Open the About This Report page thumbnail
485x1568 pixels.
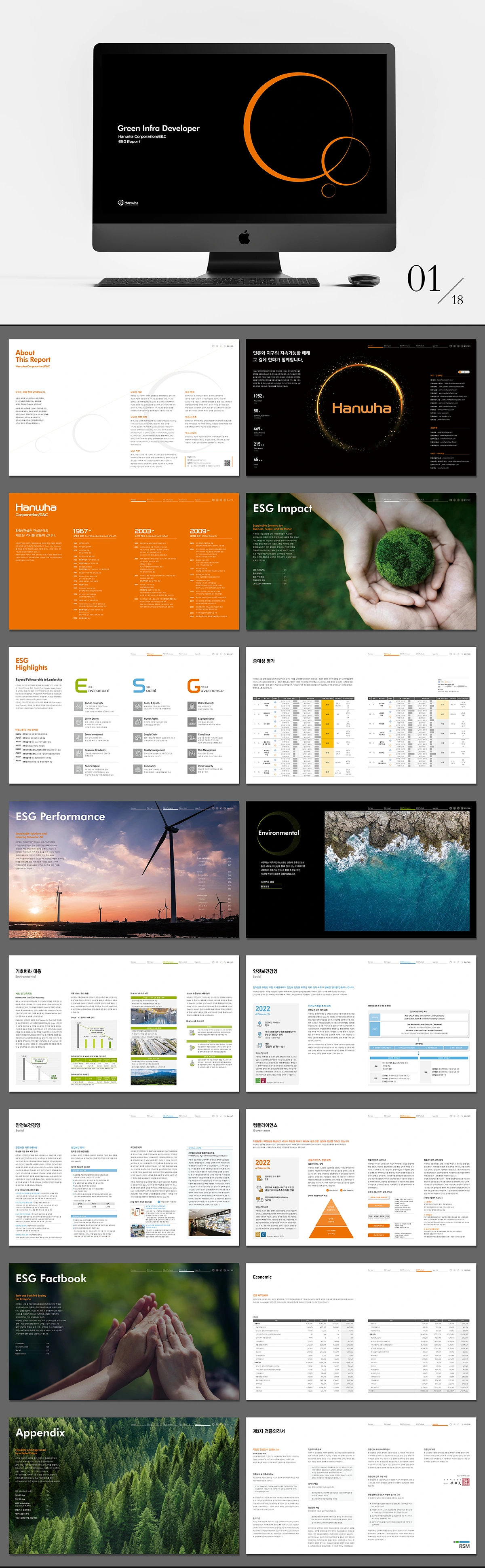pyautogui.click(x=124, y=407)
